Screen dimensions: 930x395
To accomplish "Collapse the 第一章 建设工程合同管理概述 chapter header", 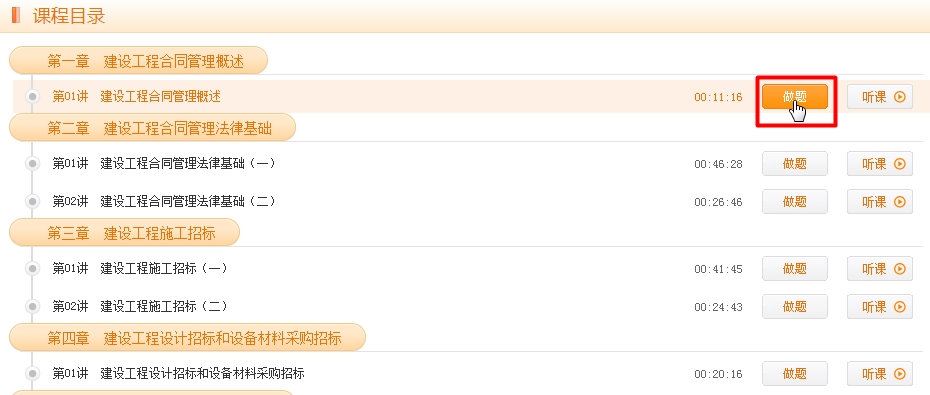I will click(138, 60).
